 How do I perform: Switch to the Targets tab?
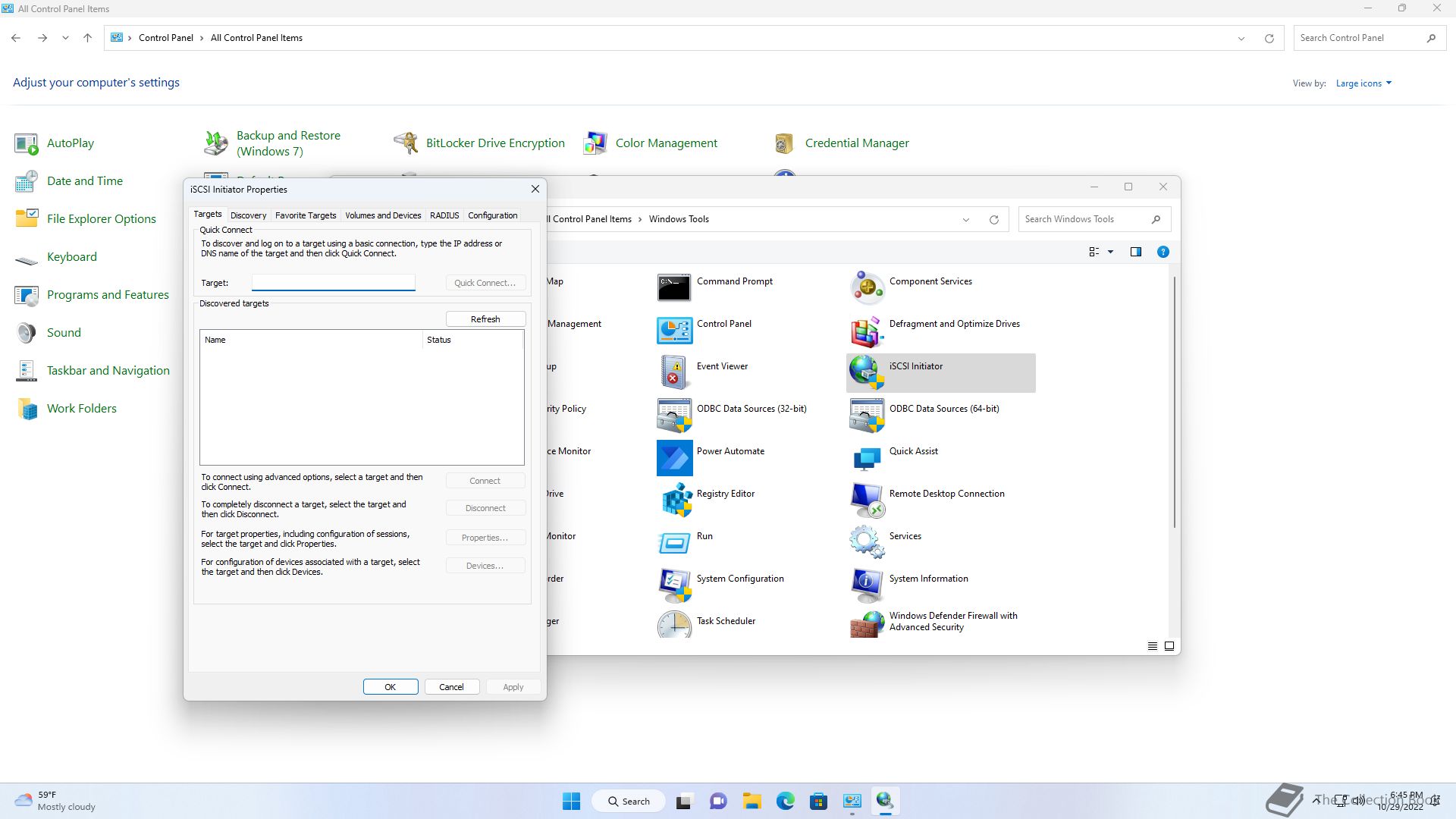pyautogui.click(x=207, y=215)
